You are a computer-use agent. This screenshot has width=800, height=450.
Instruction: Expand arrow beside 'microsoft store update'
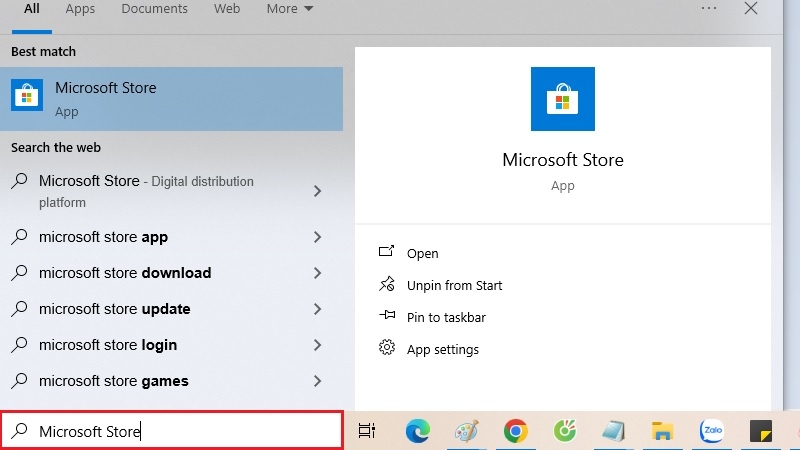[317, 309]
